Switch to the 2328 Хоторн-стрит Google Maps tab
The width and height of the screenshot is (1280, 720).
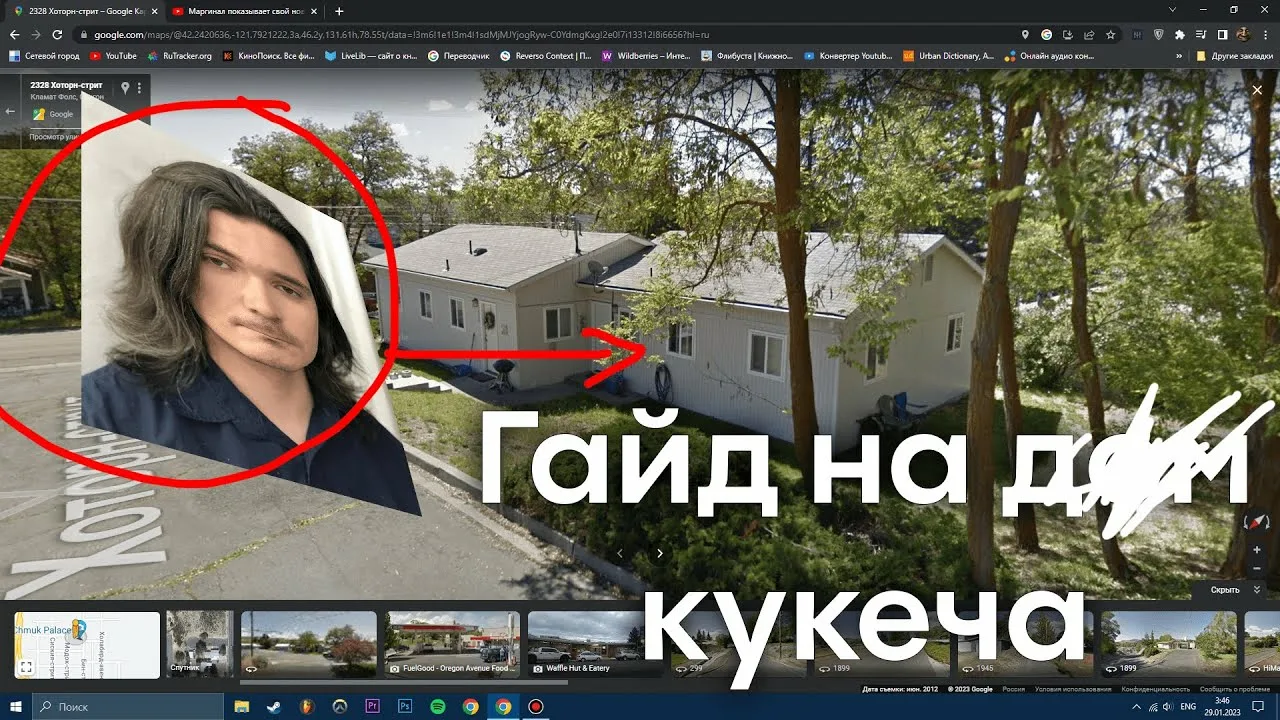click(x=84, y=11)
